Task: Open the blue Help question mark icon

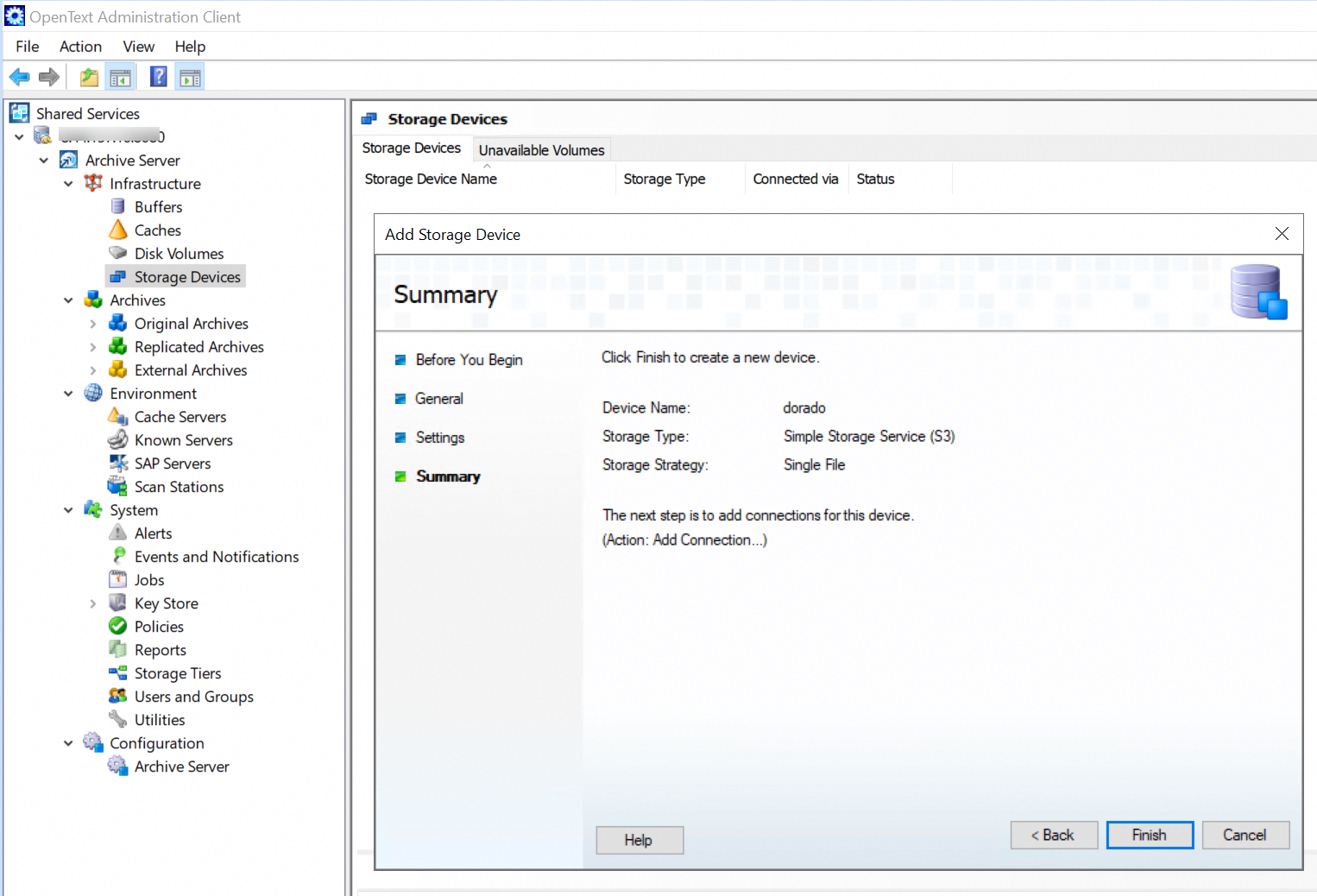Action: [159, 78]
